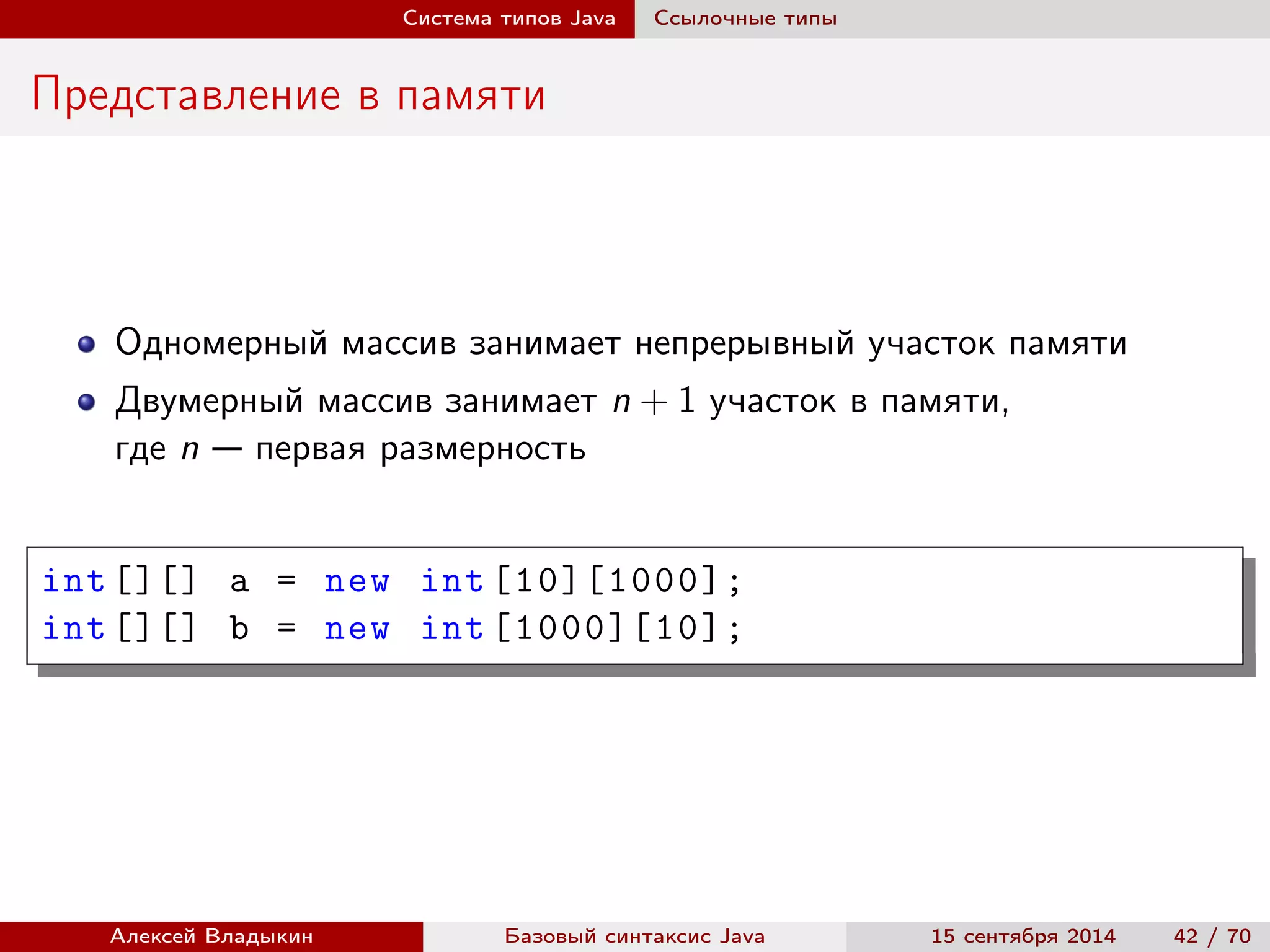
Task: Click the code line declaring array a
Action: 392,581
